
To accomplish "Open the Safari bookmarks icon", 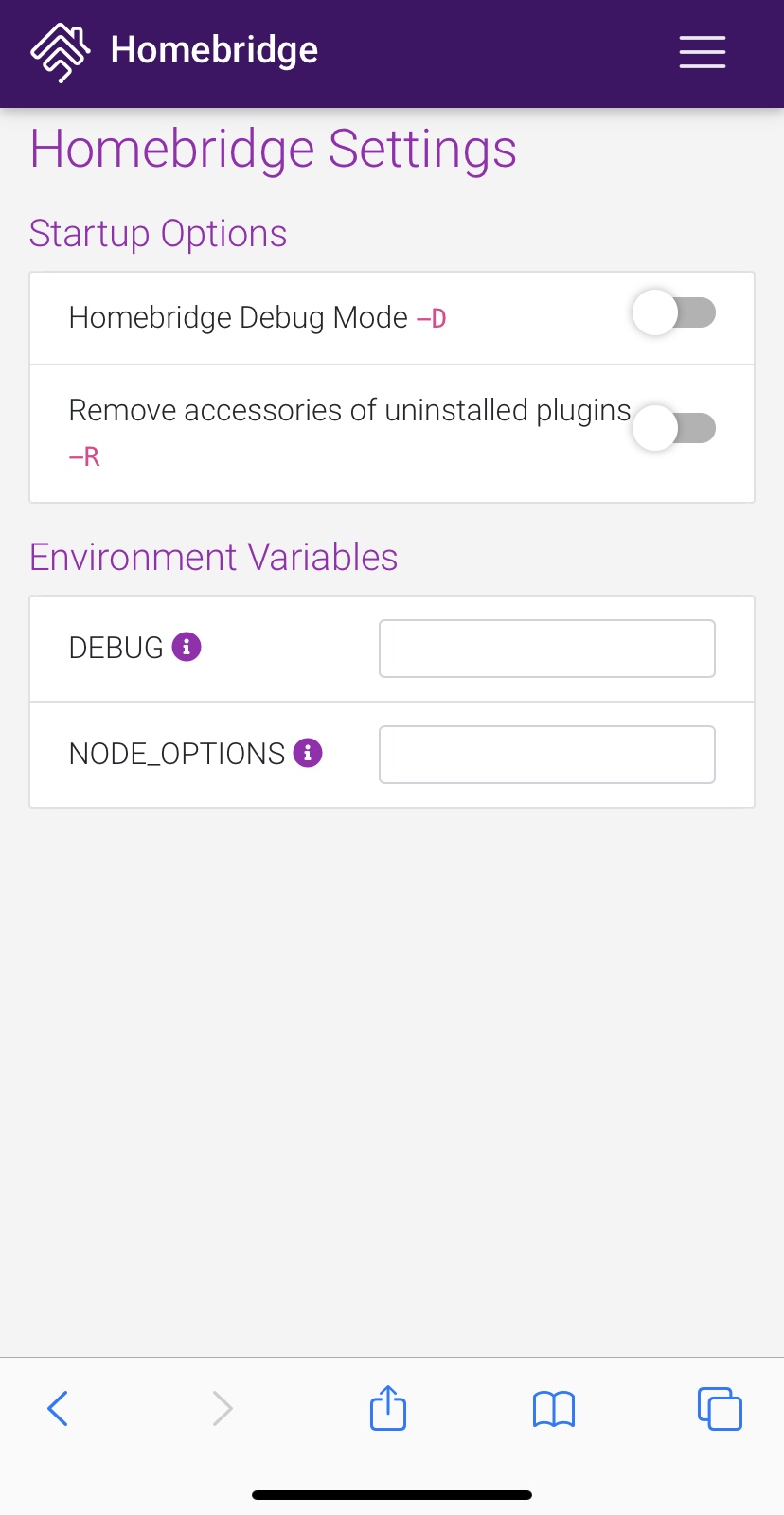I will point(553,1408).
